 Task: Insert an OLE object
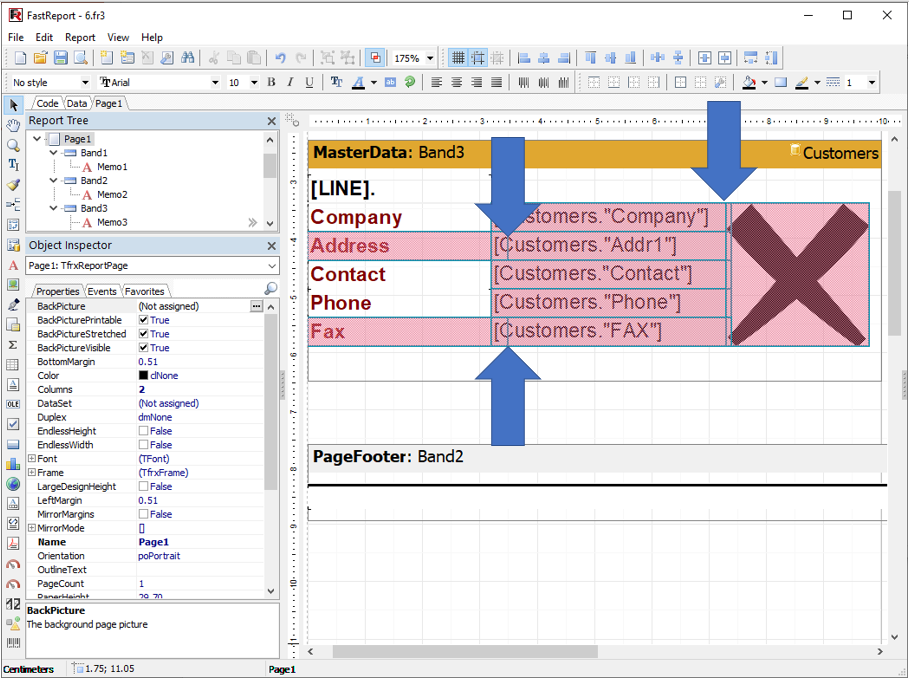(13, 404)
